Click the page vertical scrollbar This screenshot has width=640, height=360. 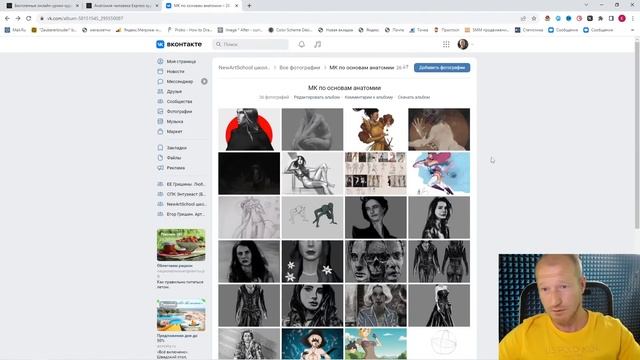pyautogui.click(x=637, y=135)
